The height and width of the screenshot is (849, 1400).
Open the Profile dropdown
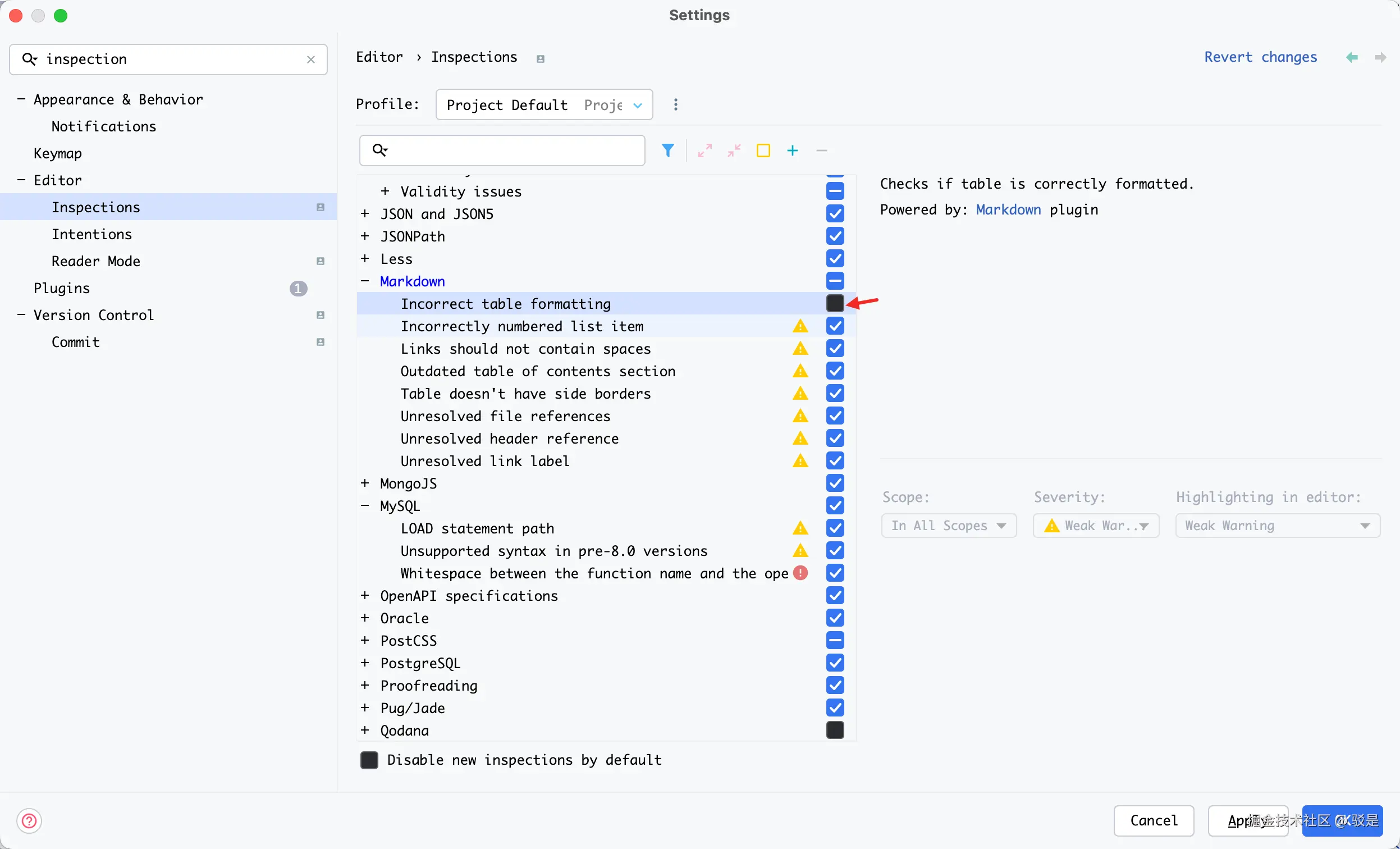pyautogui.click(x=544, y=104)
